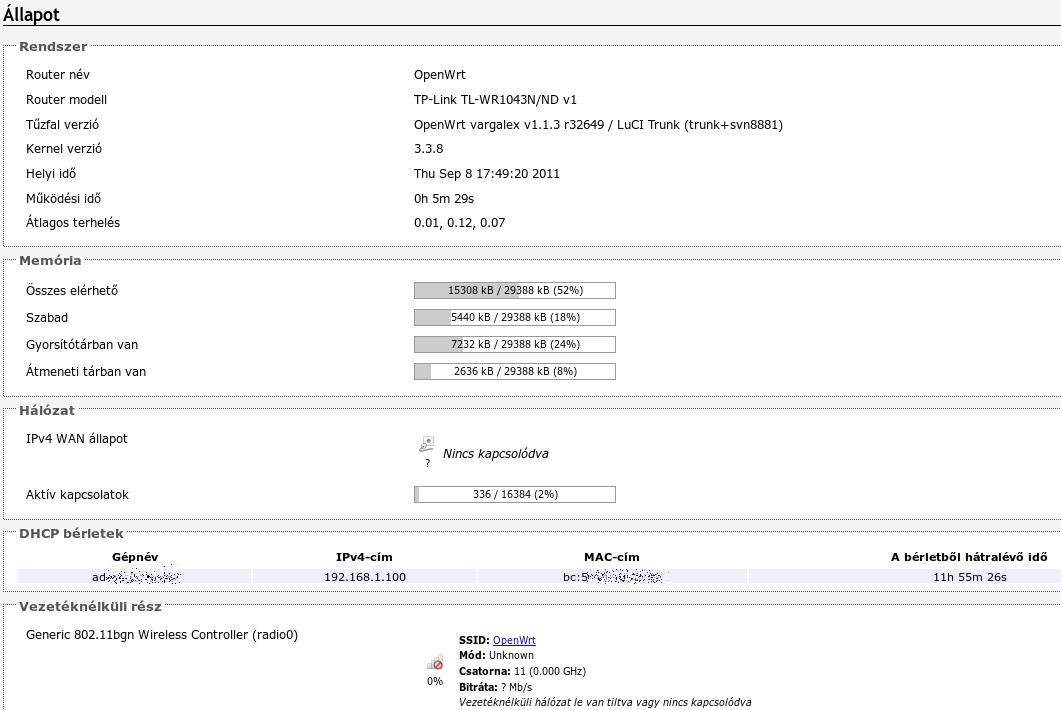Click the wireless disabled signal icon

(435, 662)
